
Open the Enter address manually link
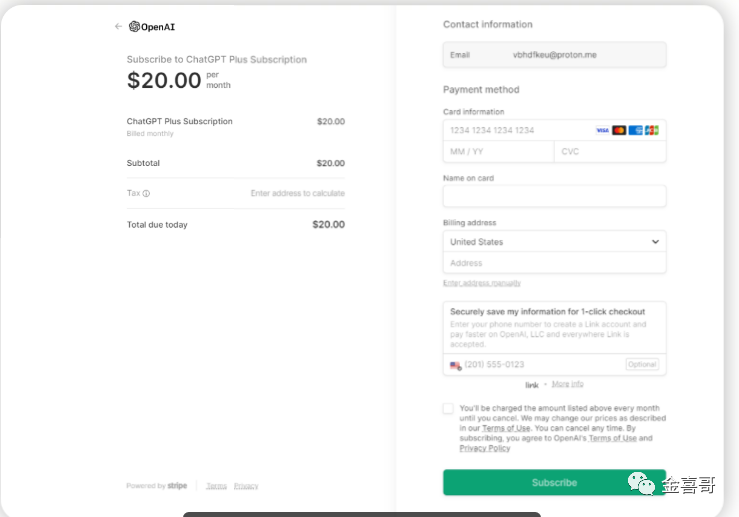point(482,283)
